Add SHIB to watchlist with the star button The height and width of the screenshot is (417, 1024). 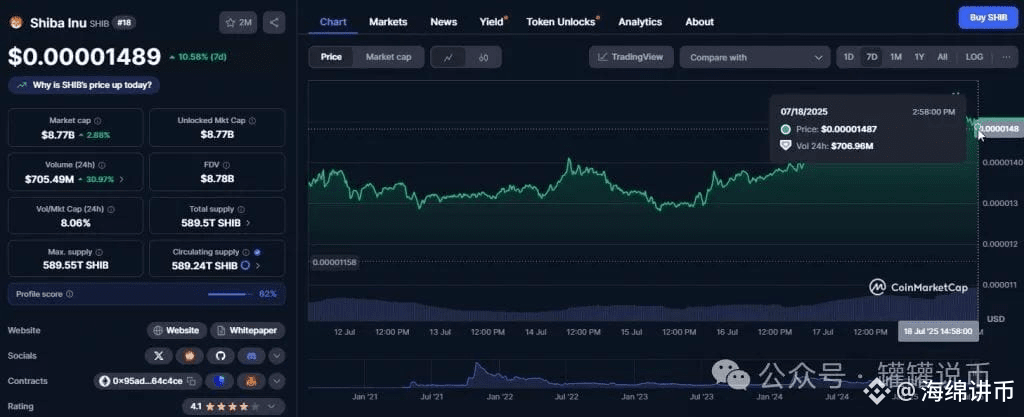point(238,23)
